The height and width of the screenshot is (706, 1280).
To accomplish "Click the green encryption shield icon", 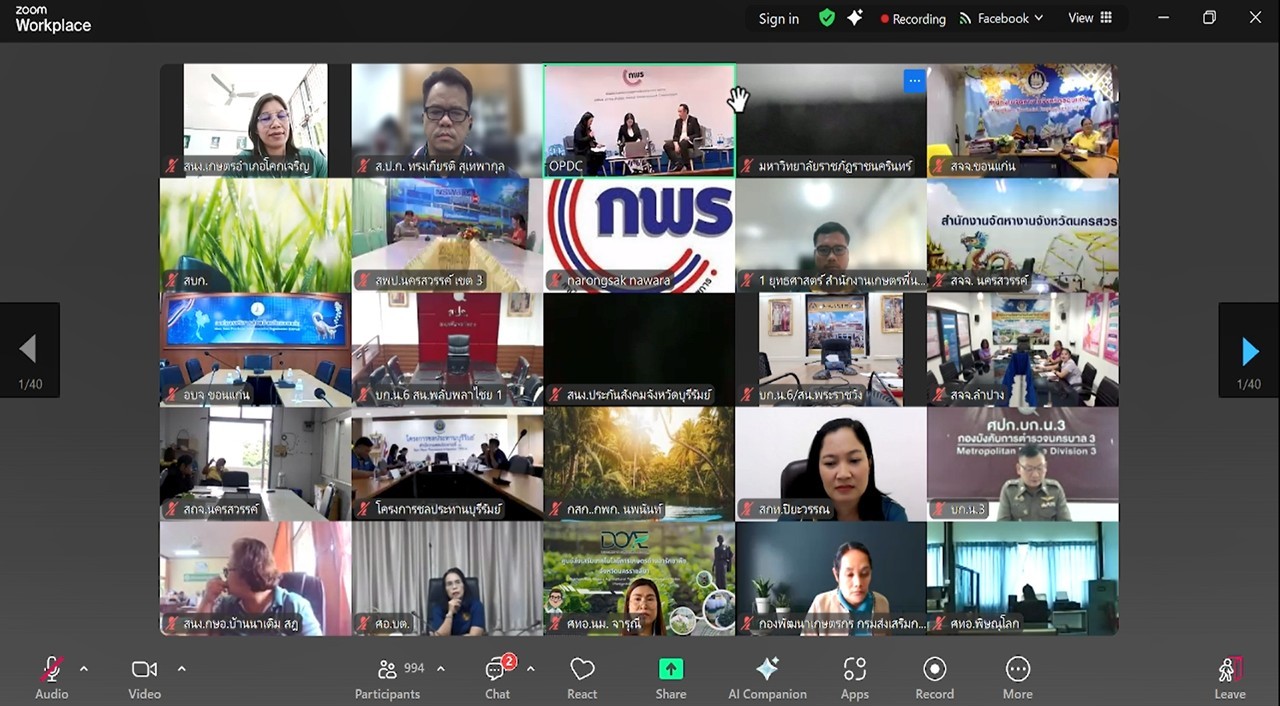I will [x=826, y=18].
